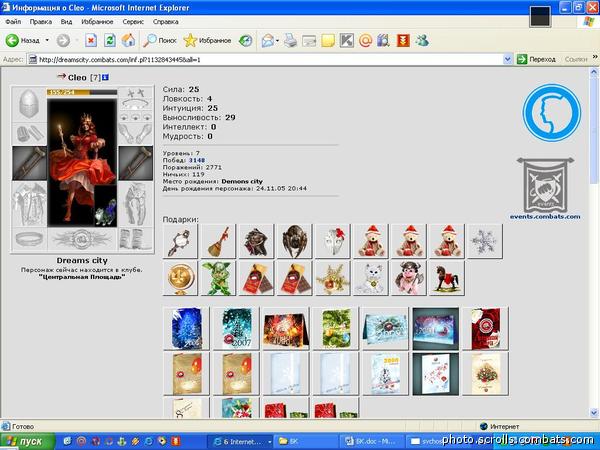Open the Избранное menu
The width and height of the screenshot is (600, 450).
(x=97, y=22)
